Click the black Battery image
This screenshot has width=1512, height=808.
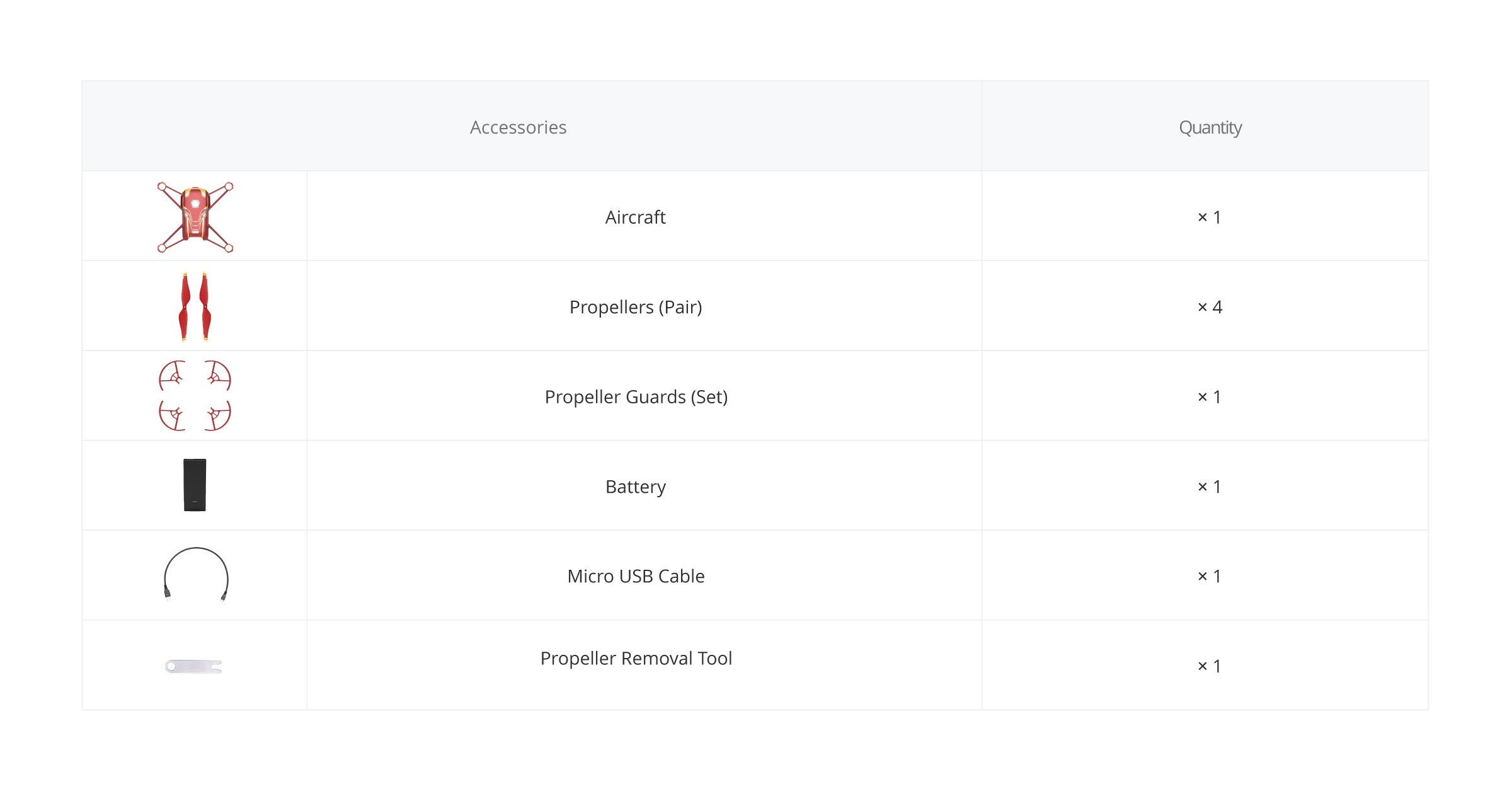coord(195,485)
